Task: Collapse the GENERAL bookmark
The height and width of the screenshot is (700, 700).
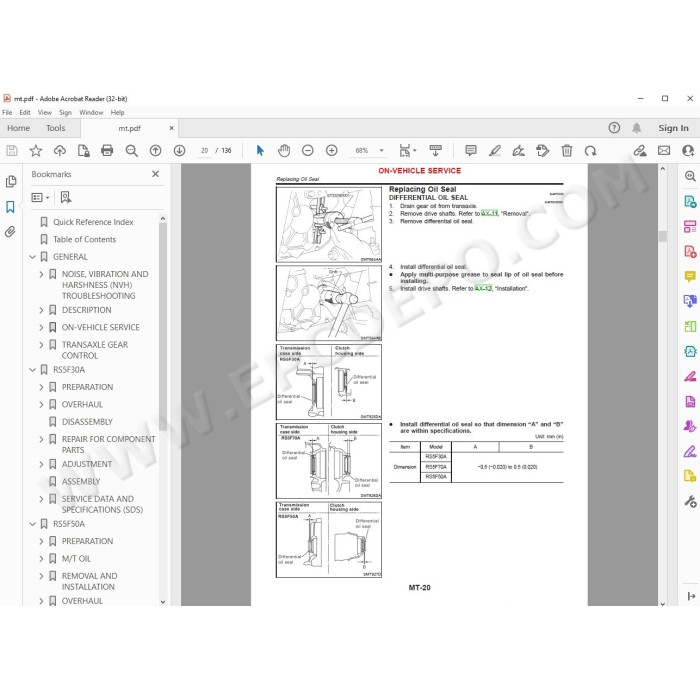Action: click(32, 257)
